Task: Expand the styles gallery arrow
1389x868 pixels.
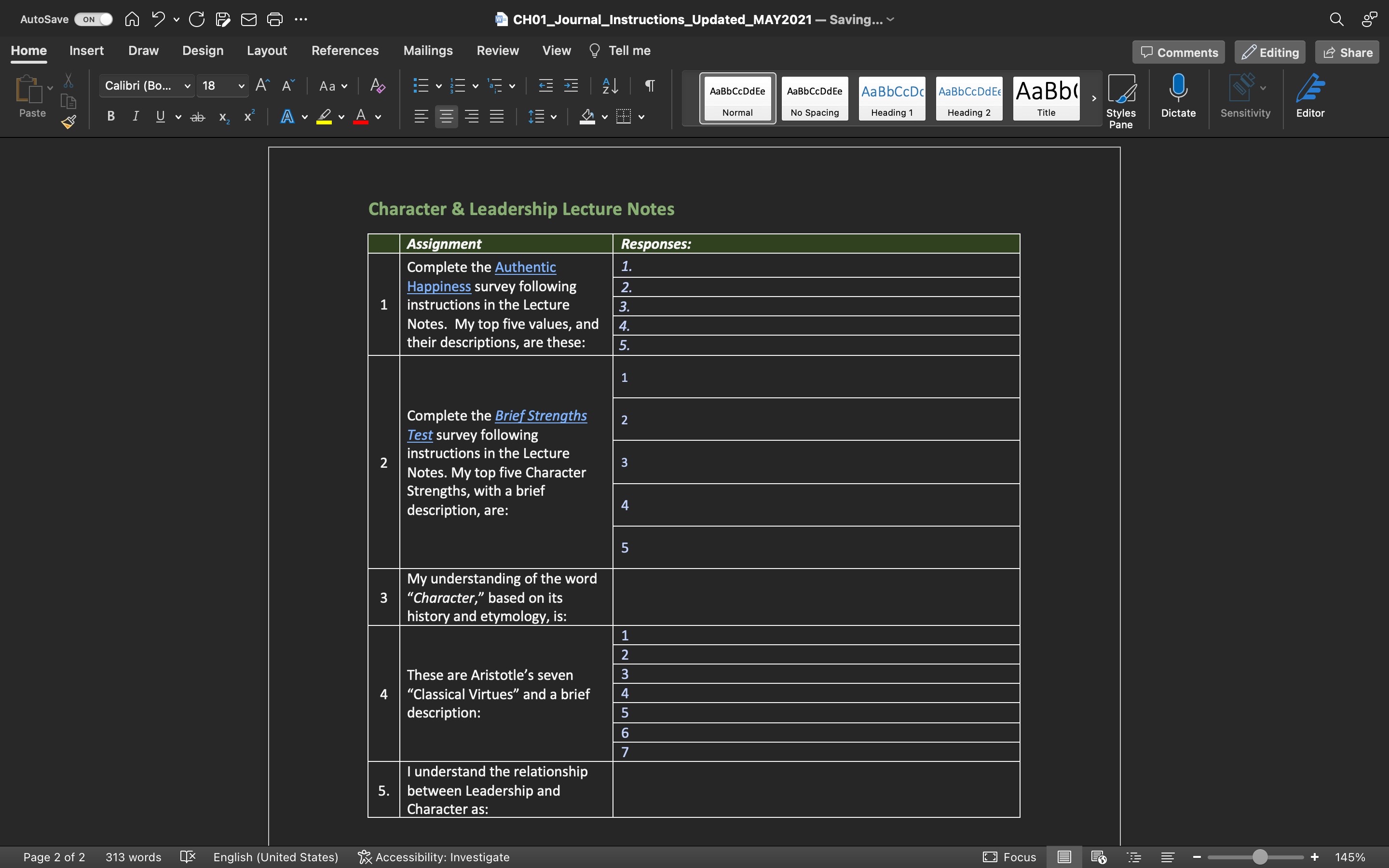Action: click(x=1093, y=98)
